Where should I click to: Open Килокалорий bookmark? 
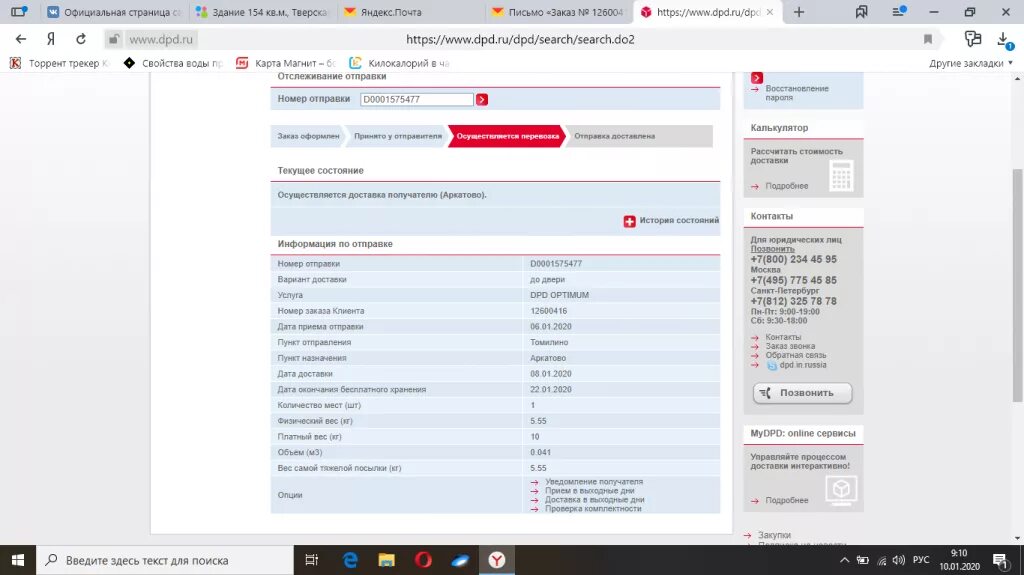(x=399, y=63)
